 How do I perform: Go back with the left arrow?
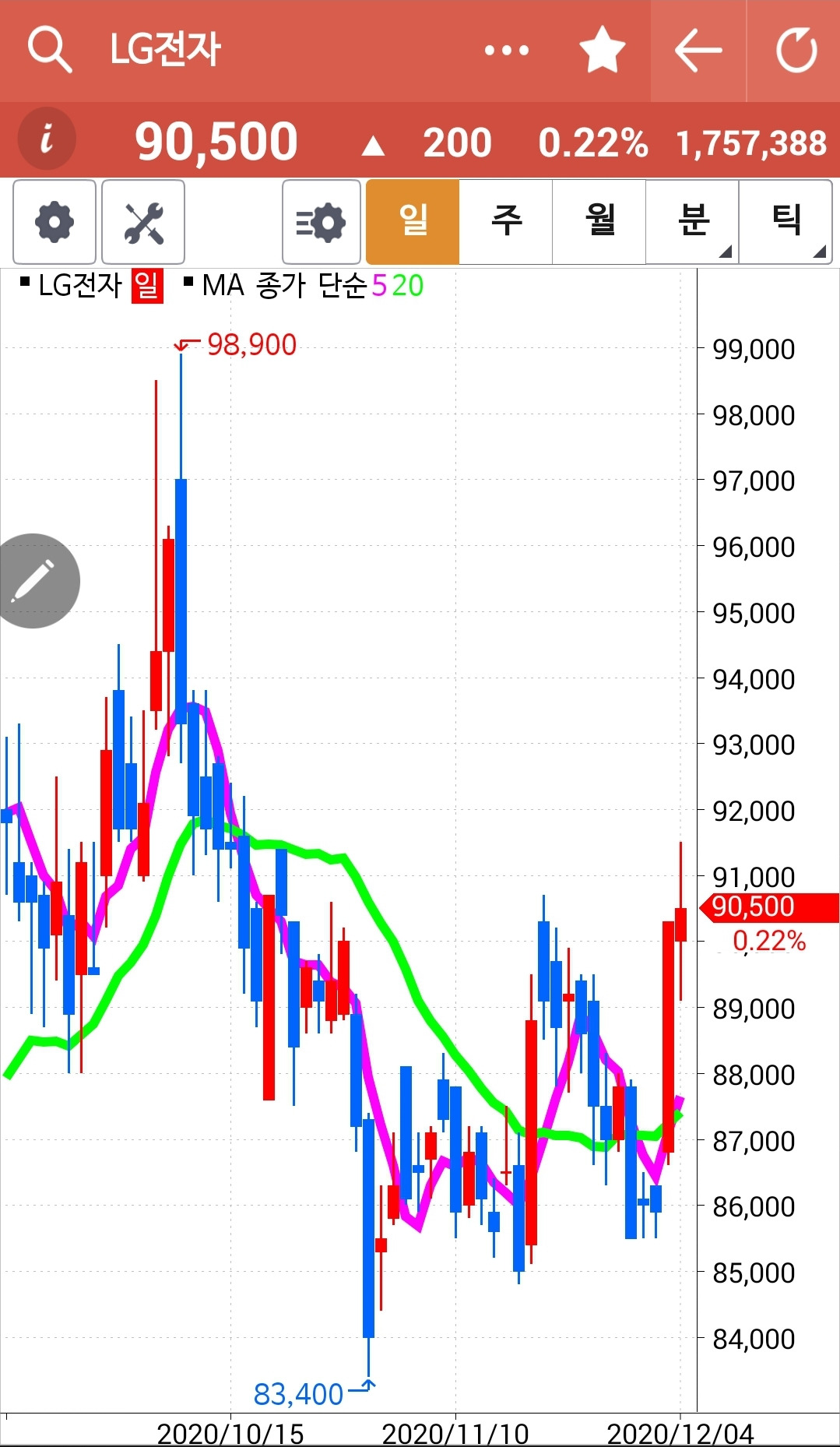tap(698, 51)
